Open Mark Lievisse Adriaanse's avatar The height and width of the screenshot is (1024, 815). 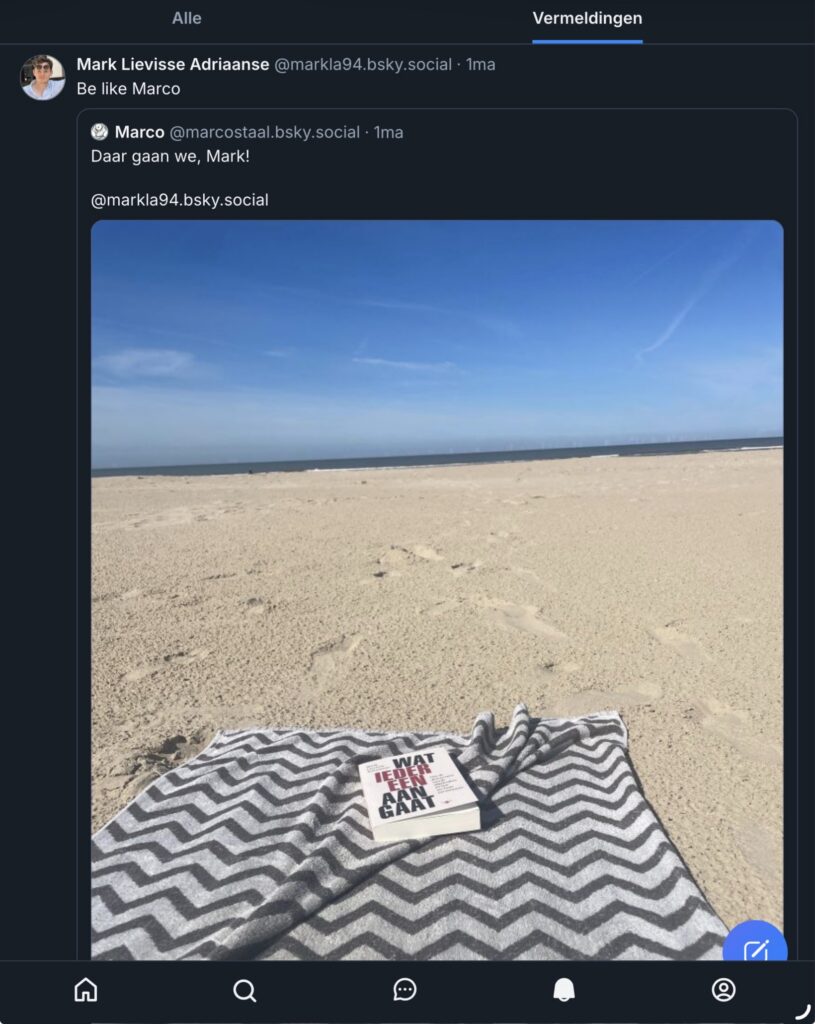coord(42,77)
